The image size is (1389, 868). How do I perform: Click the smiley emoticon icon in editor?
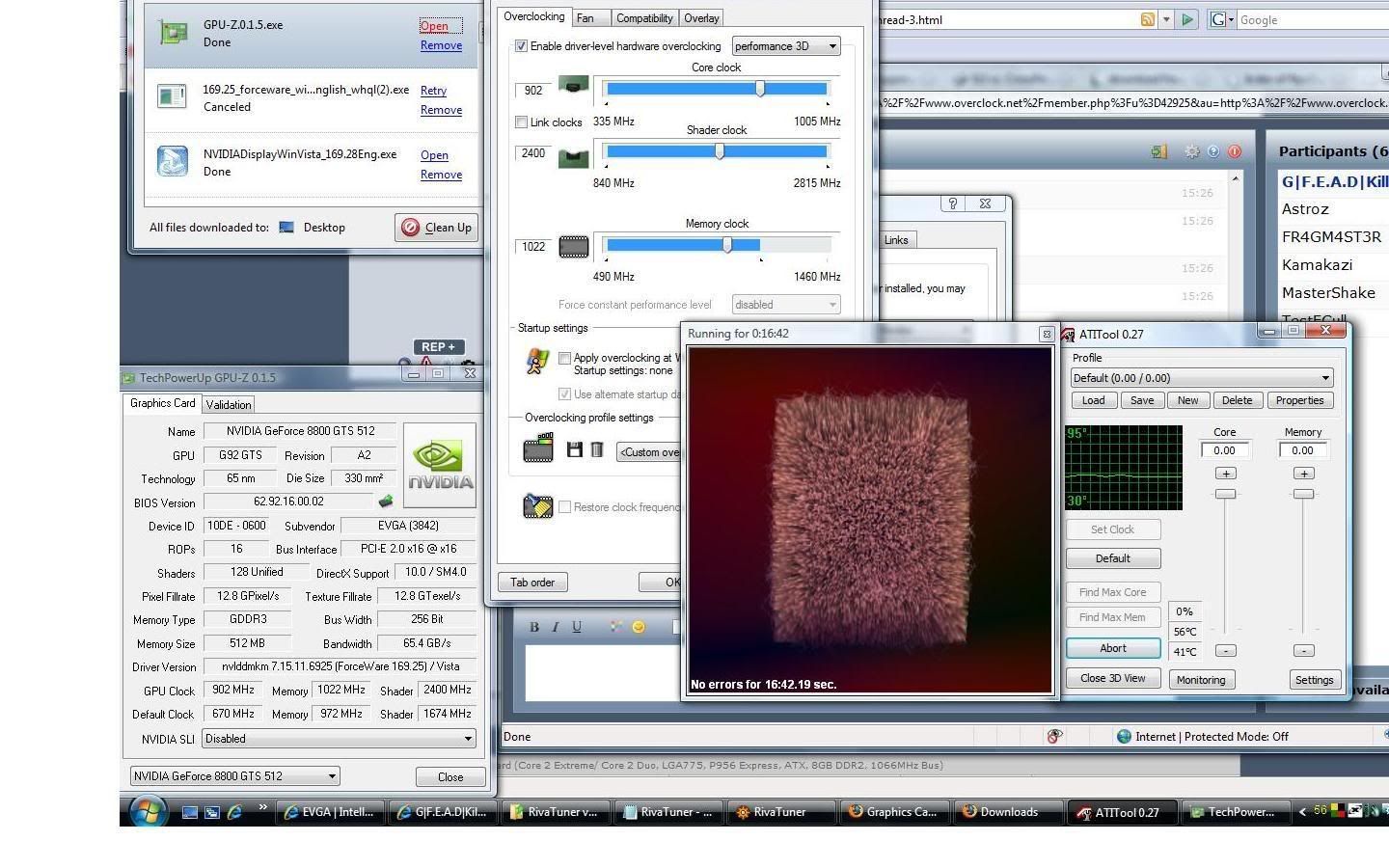point(639,627)
